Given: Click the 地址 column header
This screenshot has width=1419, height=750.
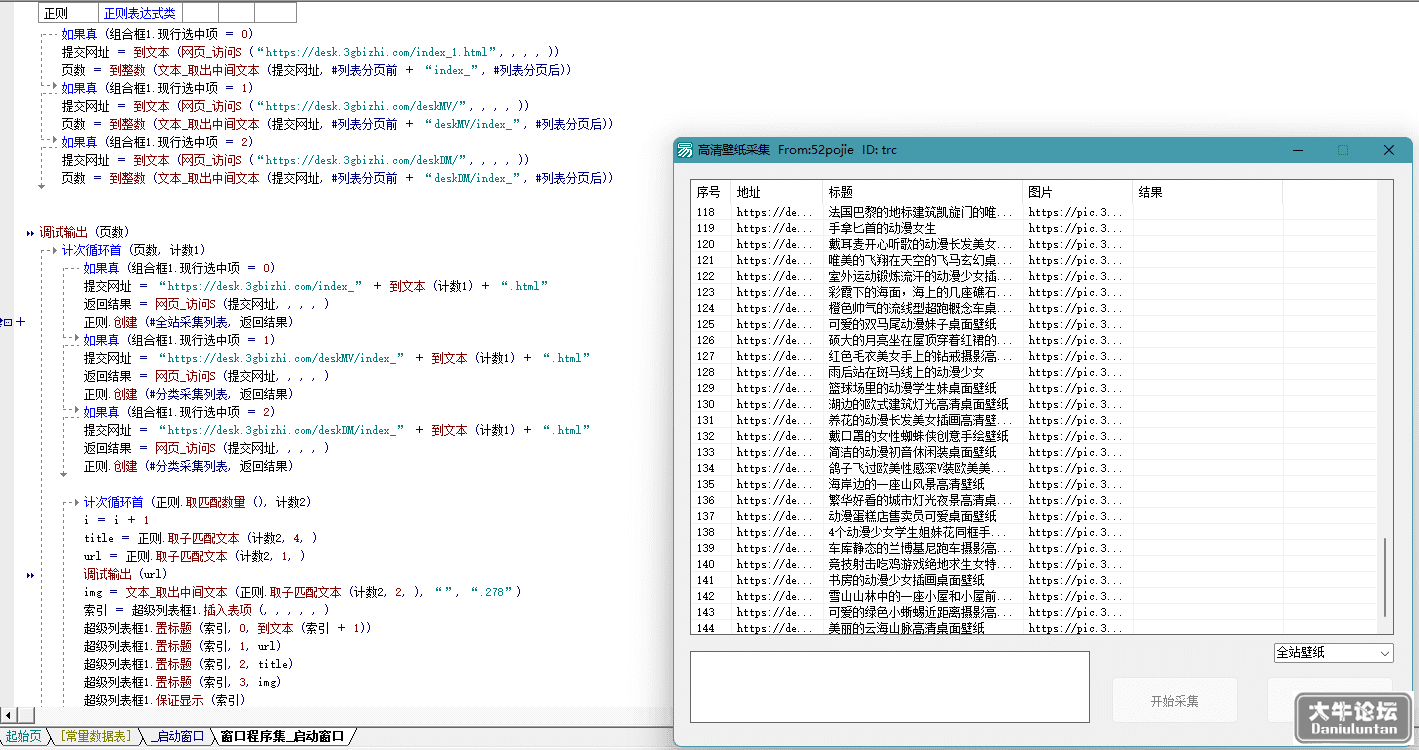Looking at the screenshot, I should 776,192.
